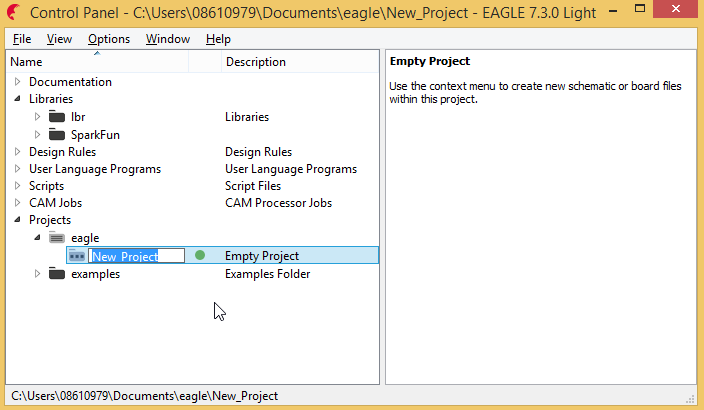
Task: Toggle the green dot beside New_Project
Action: click(x=200, y=256)
